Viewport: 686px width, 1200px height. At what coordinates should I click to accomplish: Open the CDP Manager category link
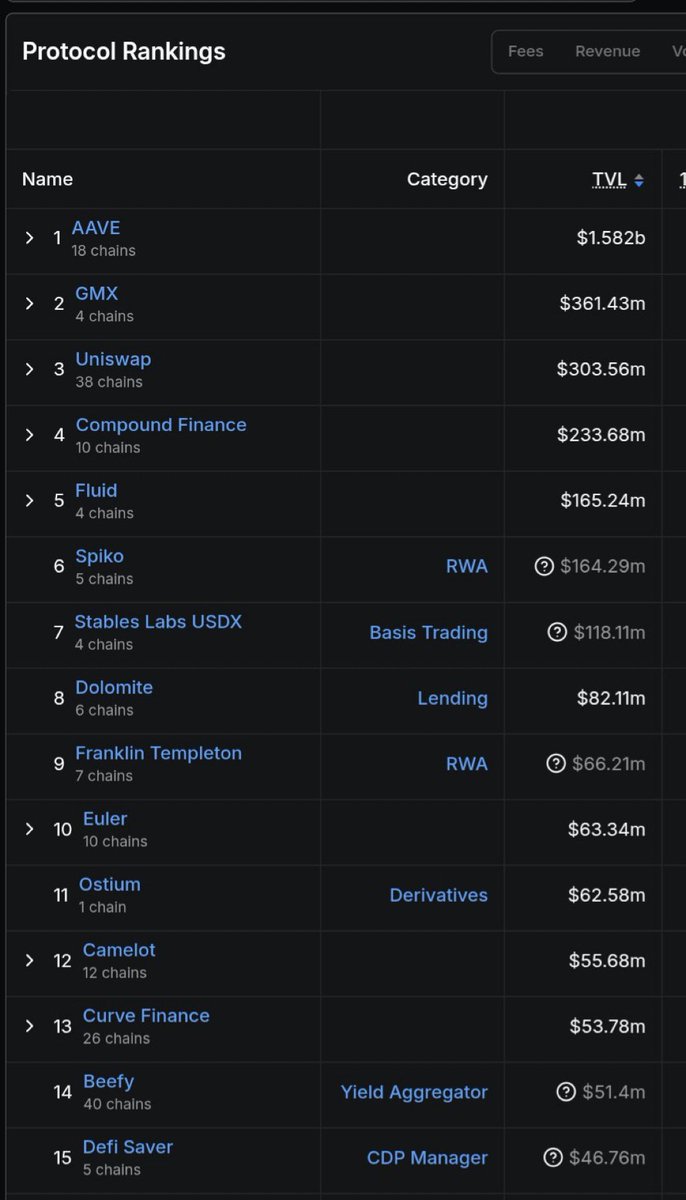coord(427,1158)
